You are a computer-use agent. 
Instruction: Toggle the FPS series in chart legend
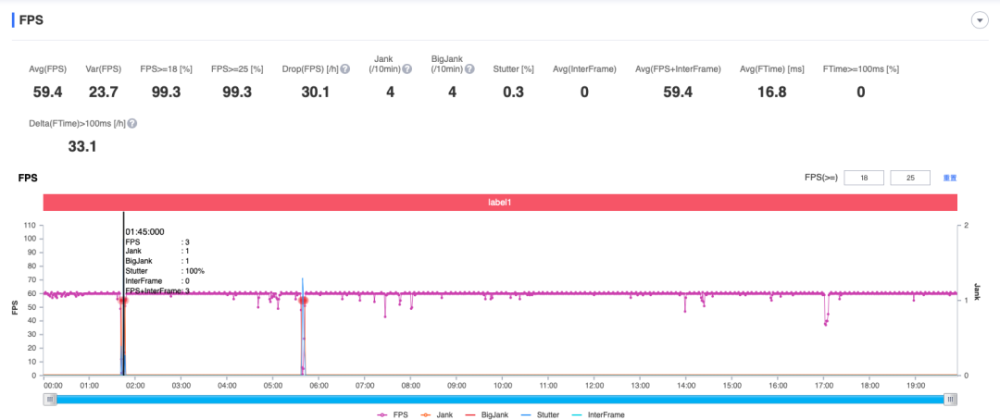tap(392, 414)
